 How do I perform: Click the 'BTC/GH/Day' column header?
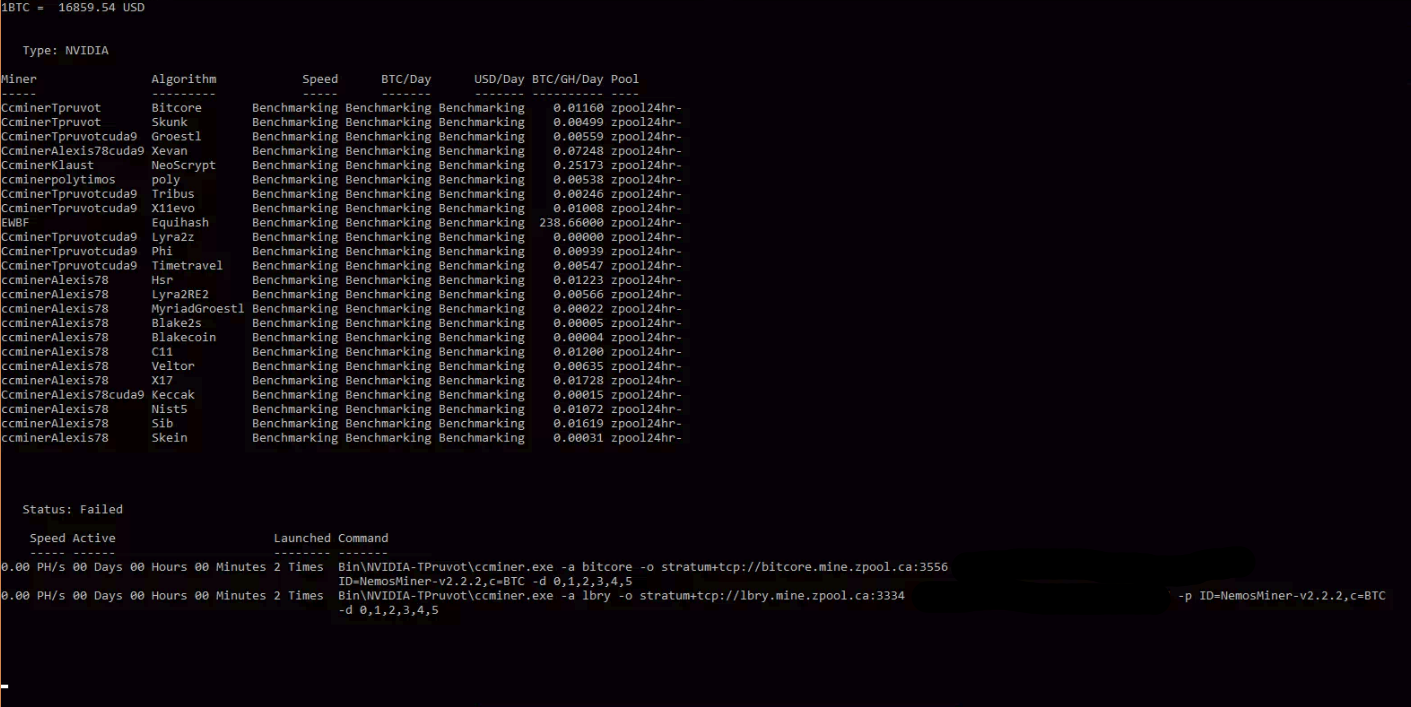pyautogui.click(x=568, y=79)
